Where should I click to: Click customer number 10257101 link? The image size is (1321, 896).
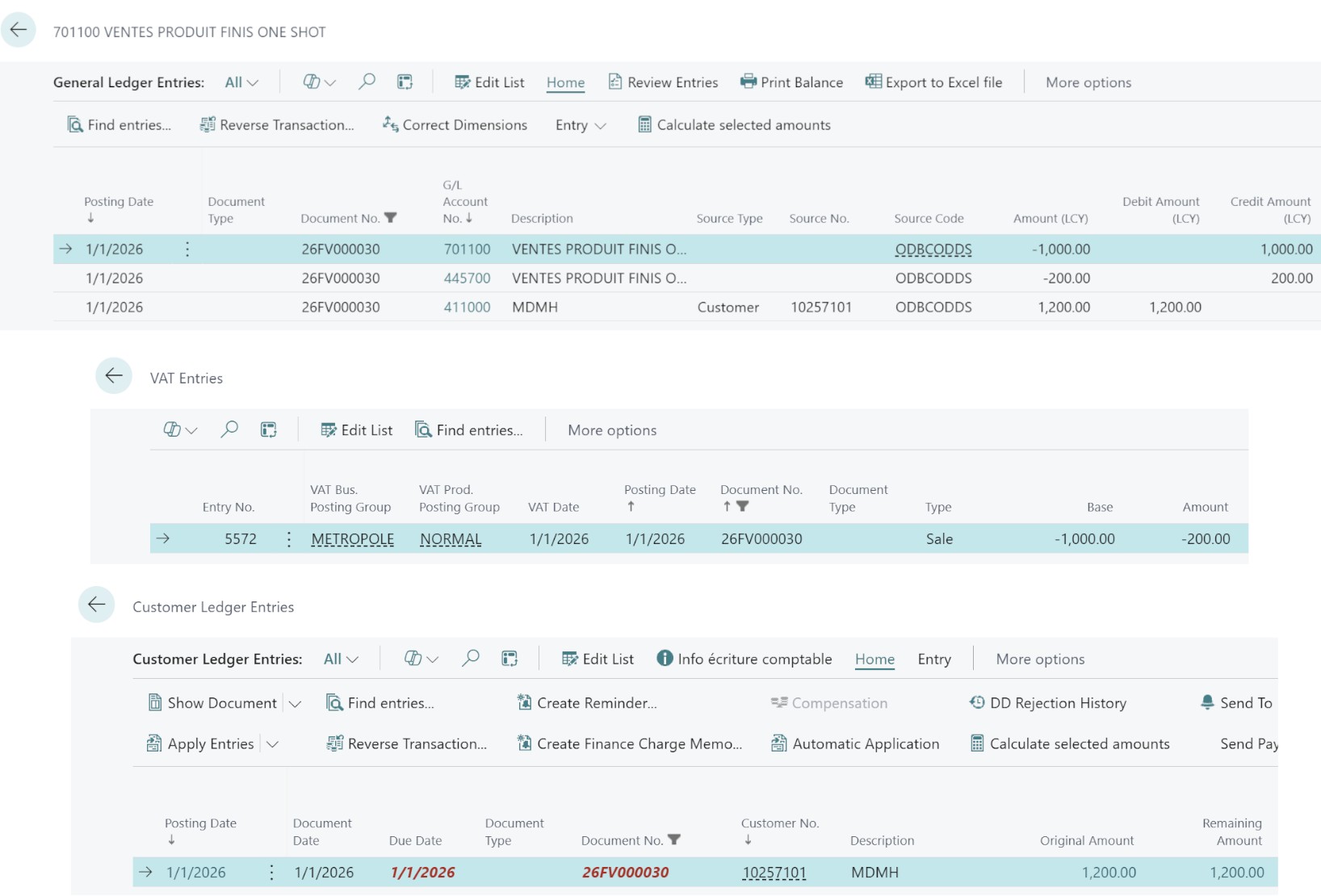[774, 873]
